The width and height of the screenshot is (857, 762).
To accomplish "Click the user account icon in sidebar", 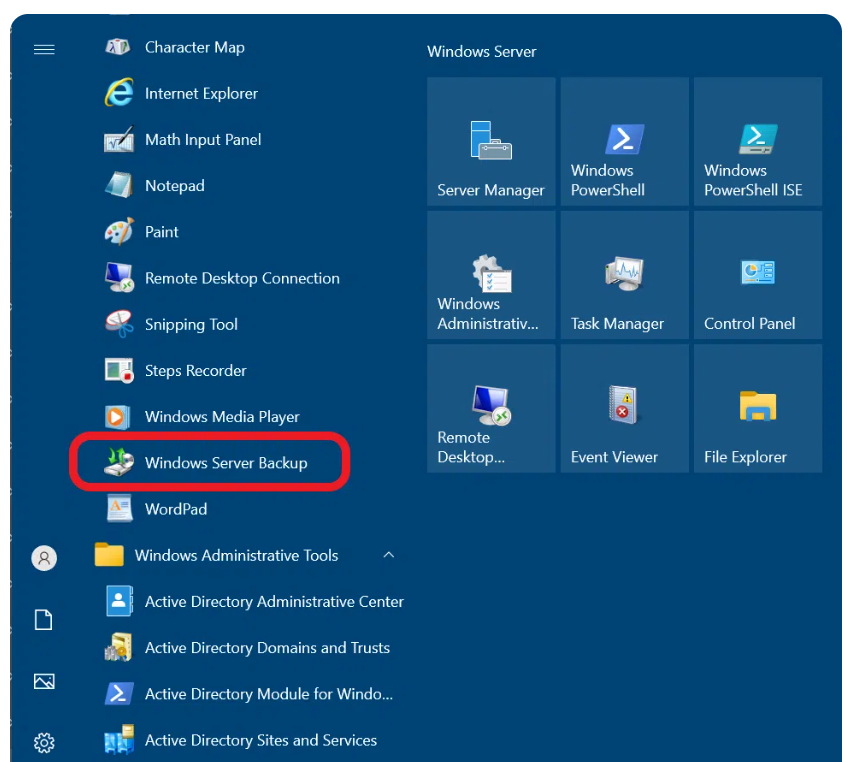I will [44, 558].
